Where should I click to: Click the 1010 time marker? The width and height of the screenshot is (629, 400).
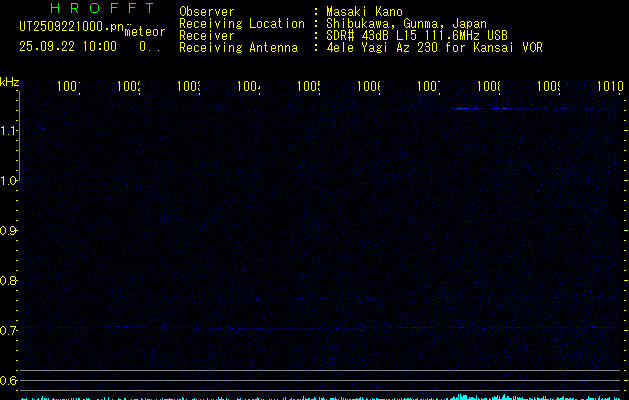(x=609, y=87)
